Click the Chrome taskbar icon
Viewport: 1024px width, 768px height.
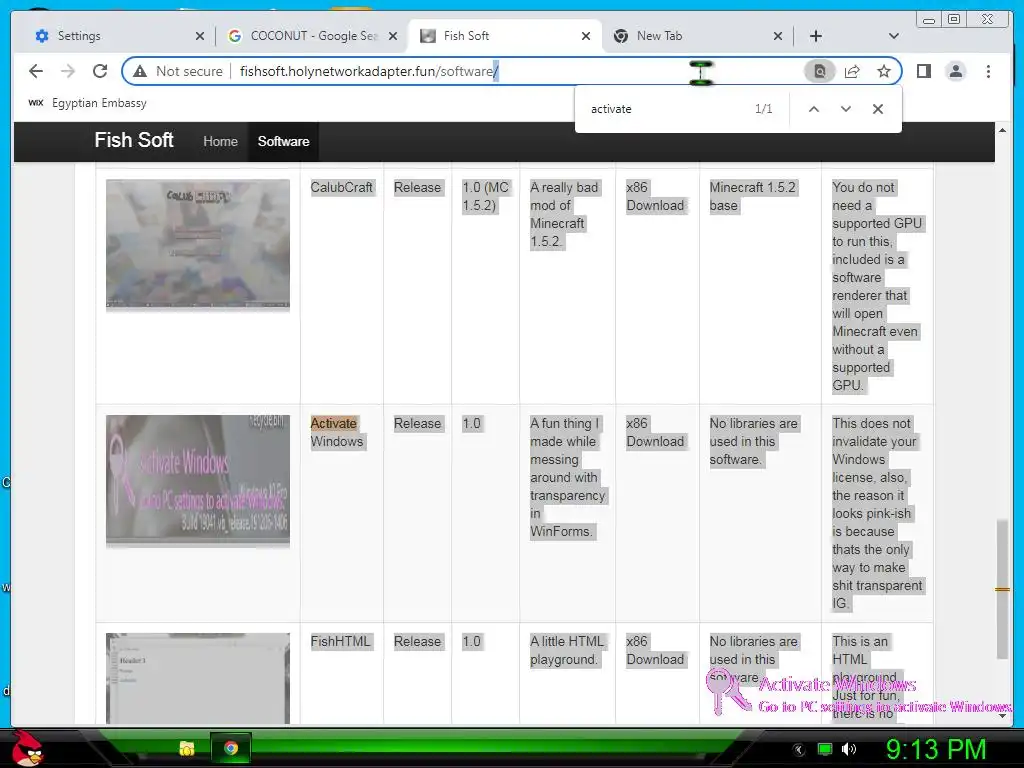click(231, 748)
